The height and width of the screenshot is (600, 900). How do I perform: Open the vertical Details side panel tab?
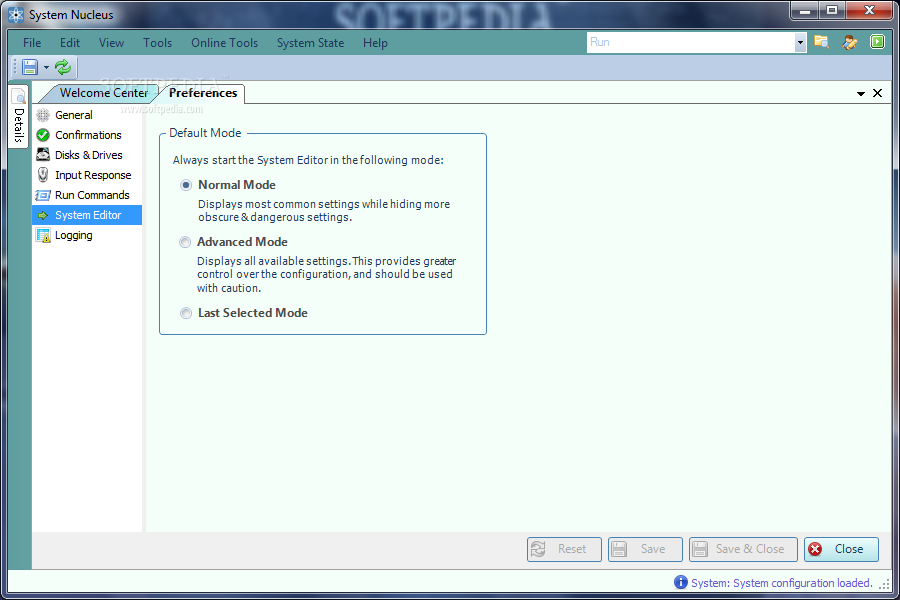(18, 117)
